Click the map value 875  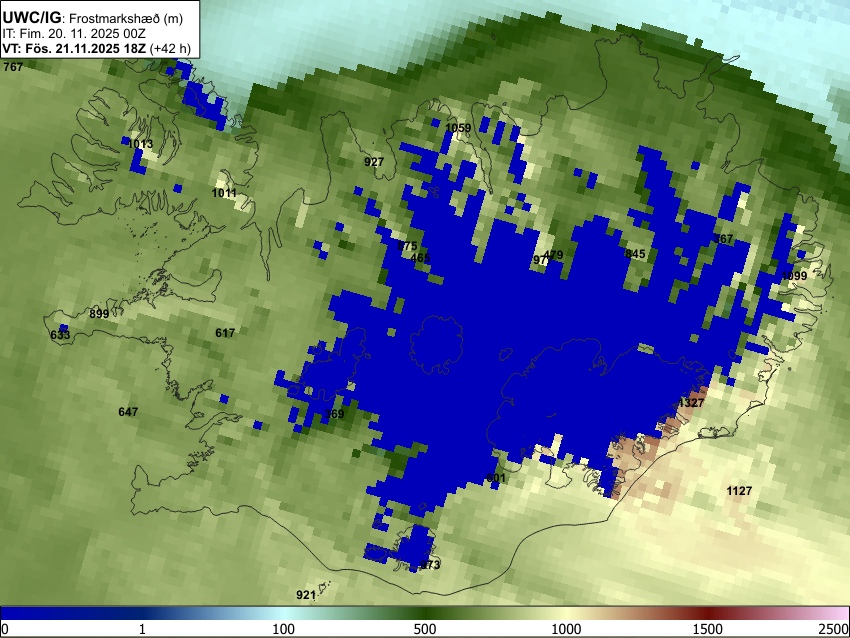[x=407, y=246]
